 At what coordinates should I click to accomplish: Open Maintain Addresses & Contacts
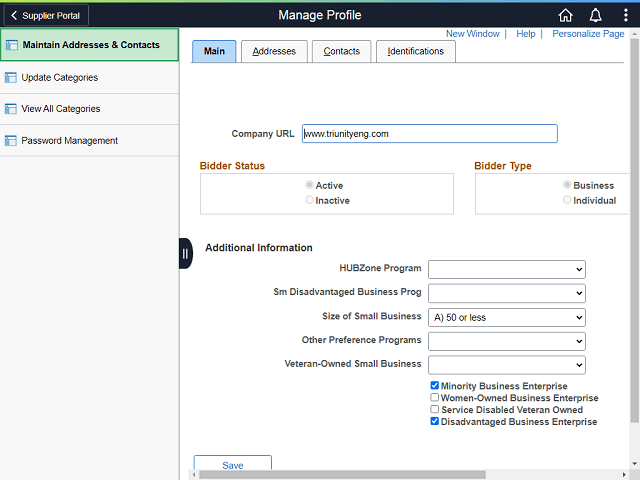(89, 45)
